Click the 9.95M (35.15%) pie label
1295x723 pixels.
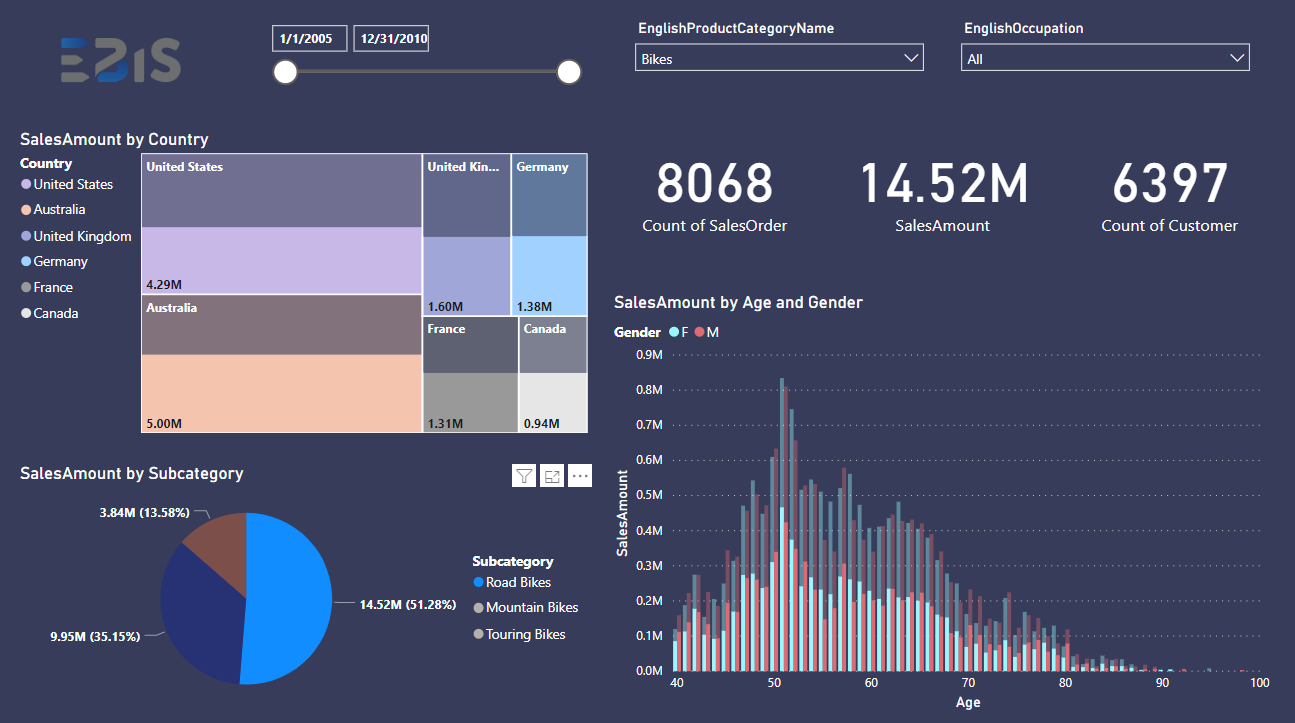click(94, 635)
